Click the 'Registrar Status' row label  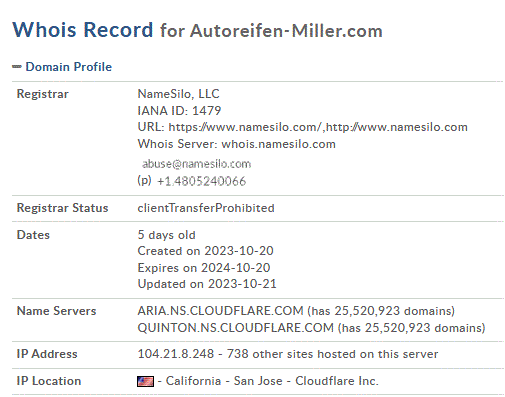point(62,208)
